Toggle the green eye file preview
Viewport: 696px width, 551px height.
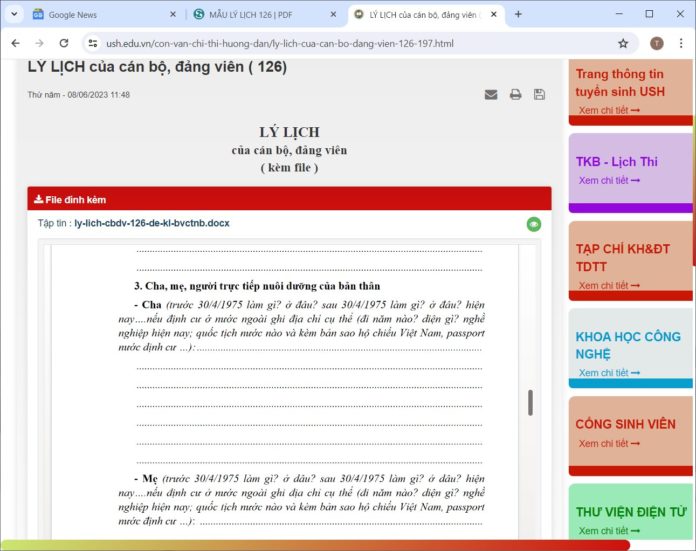(534, 224)
